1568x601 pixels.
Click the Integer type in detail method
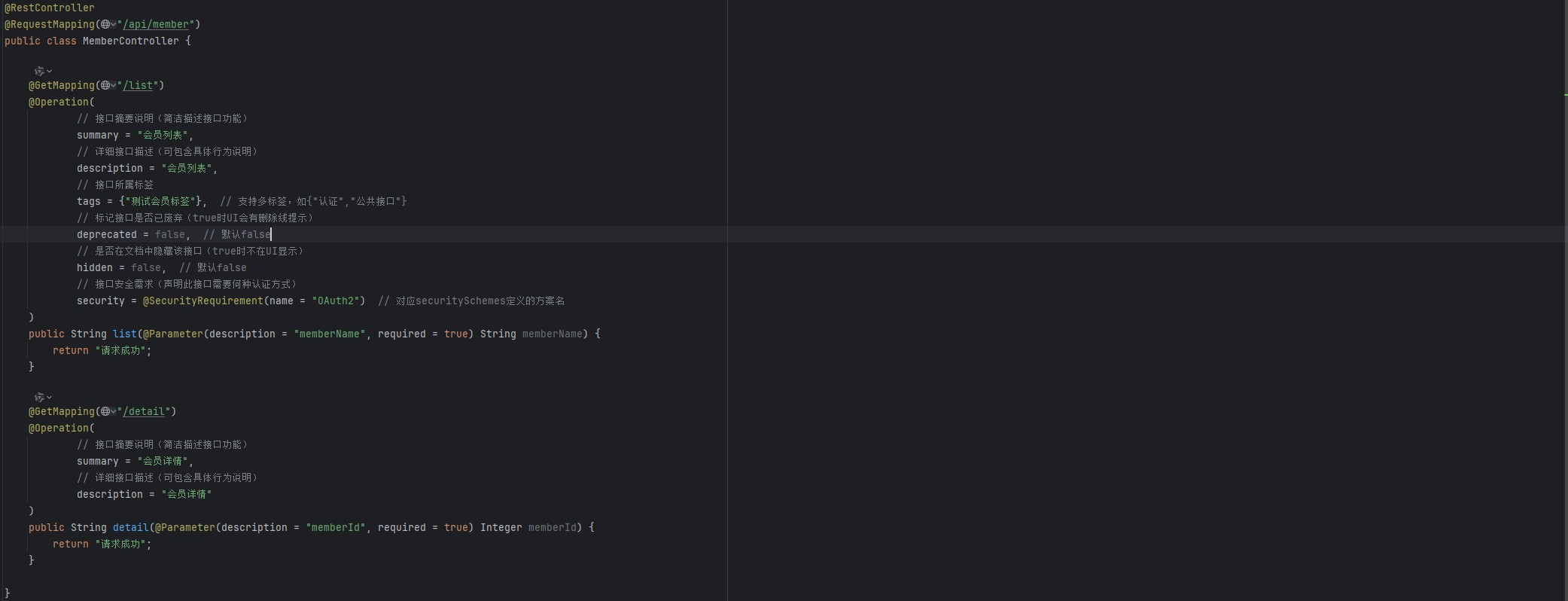pyautogui.click(x=501, y=527)
